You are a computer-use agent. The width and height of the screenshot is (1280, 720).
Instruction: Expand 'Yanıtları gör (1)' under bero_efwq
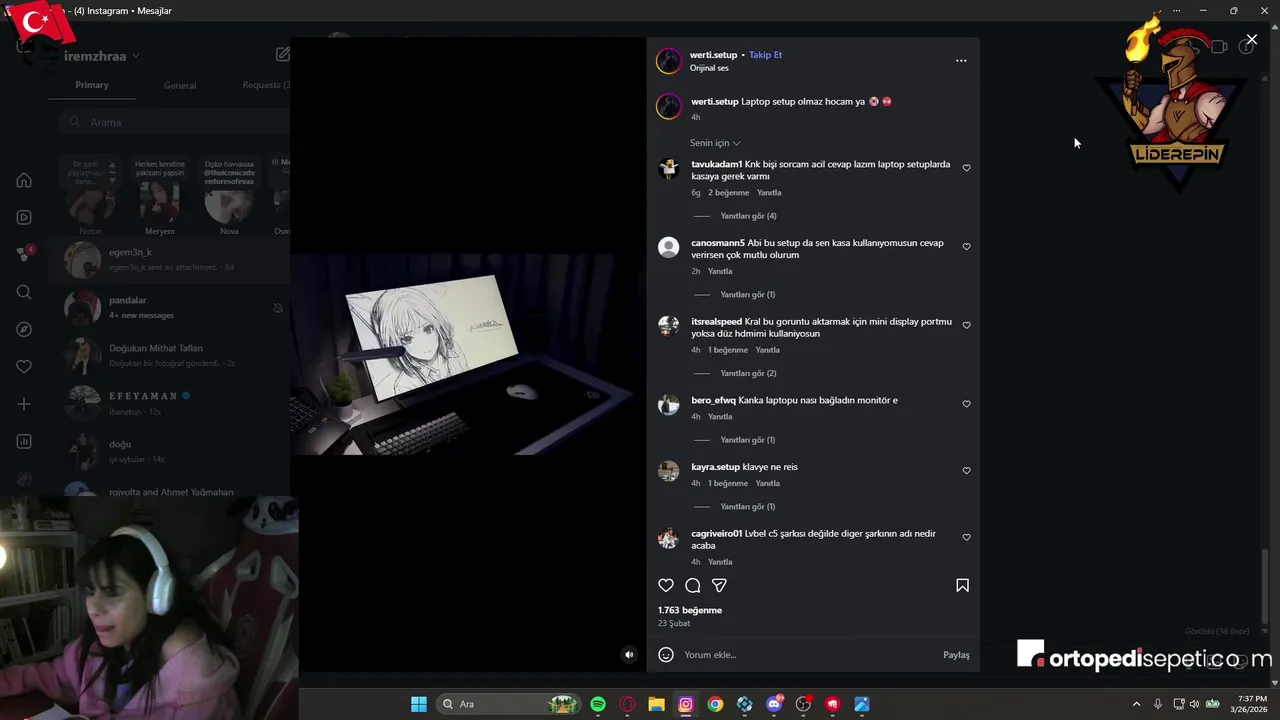748,440
